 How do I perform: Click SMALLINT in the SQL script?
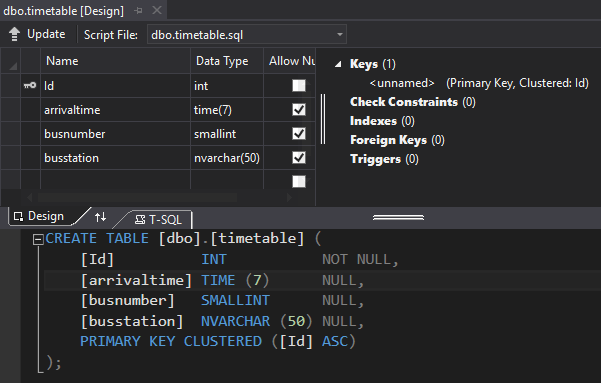click(x=235, y=300)
